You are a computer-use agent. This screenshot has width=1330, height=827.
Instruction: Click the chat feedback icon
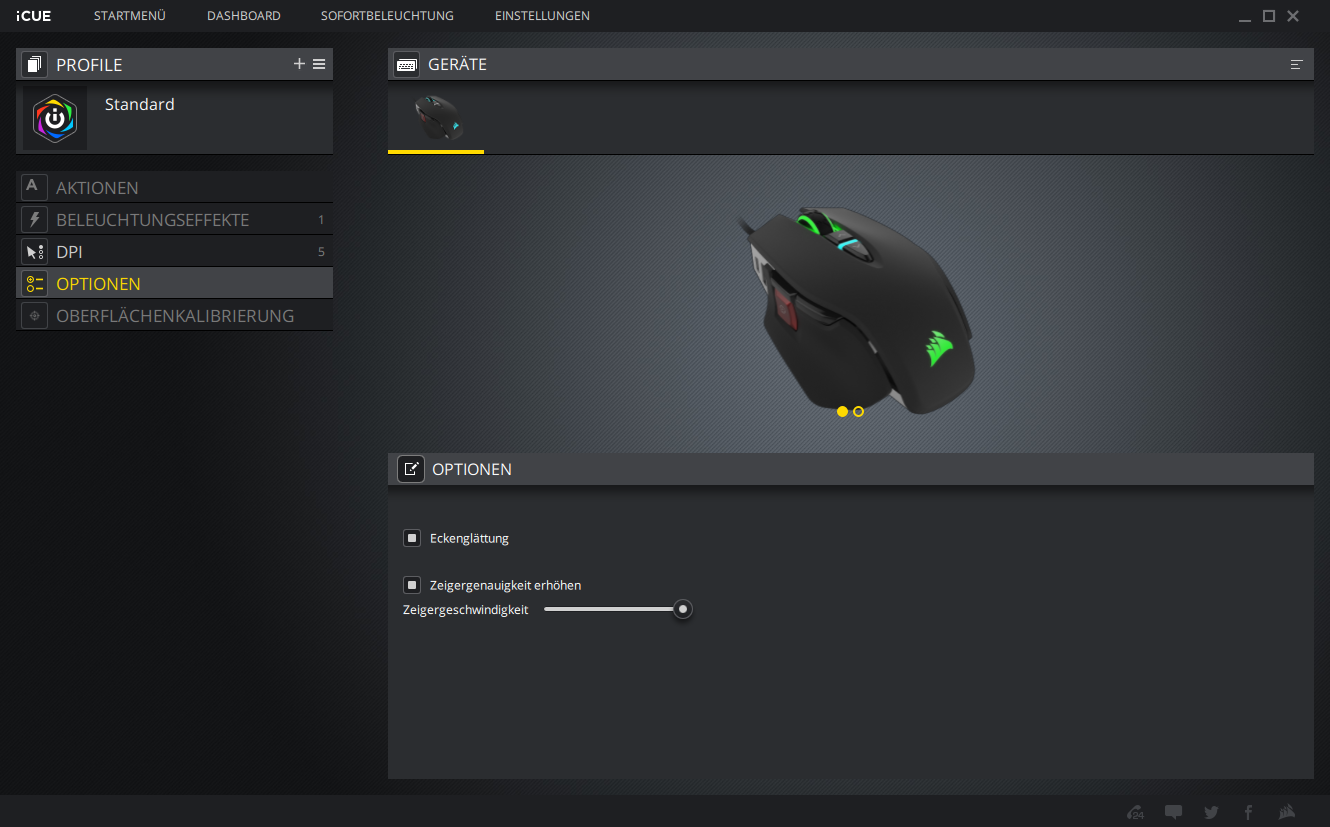coord(1173,812)
